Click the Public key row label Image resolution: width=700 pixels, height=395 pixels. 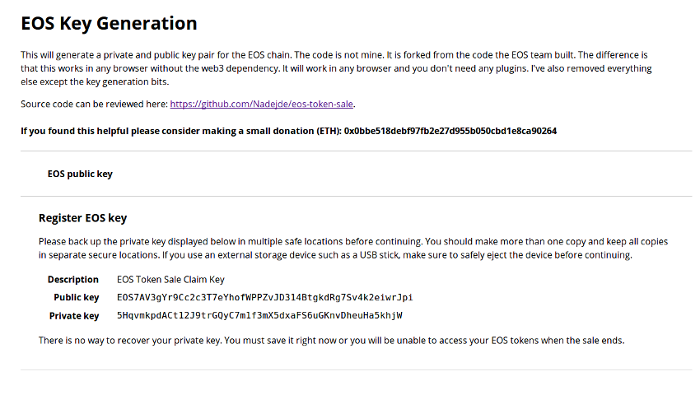pos(76,297)
